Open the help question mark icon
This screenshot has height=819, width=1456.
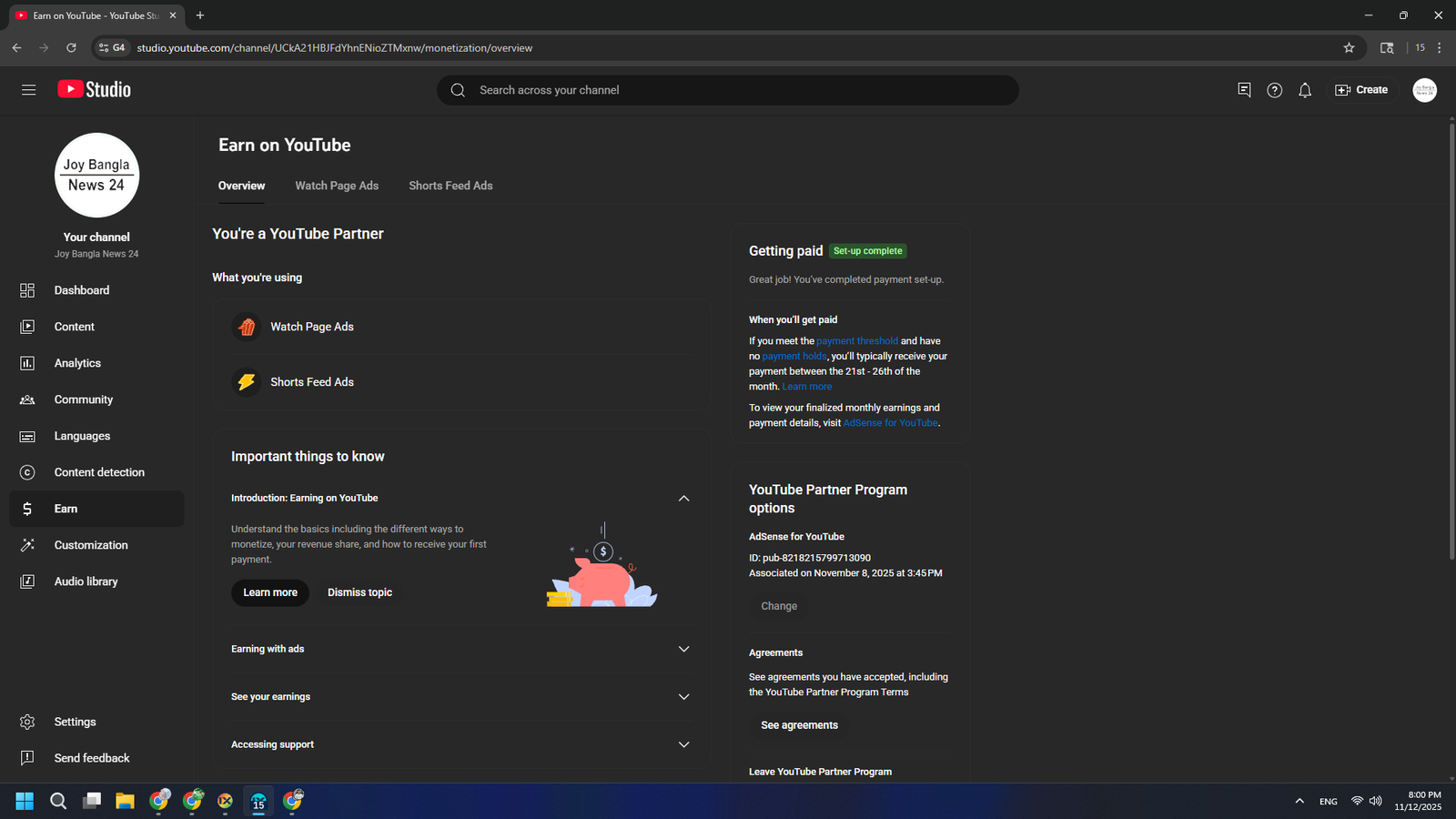click(1274, 90)
